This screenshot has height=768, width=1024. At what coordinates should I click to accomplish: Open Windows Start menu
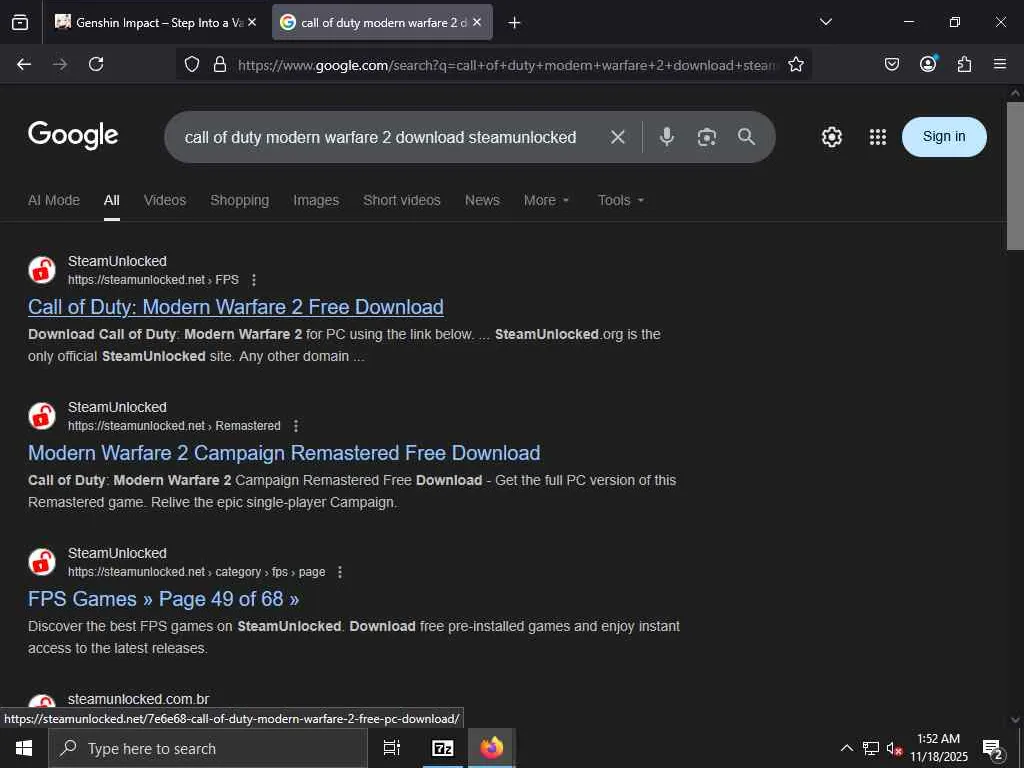coord(24,748)
